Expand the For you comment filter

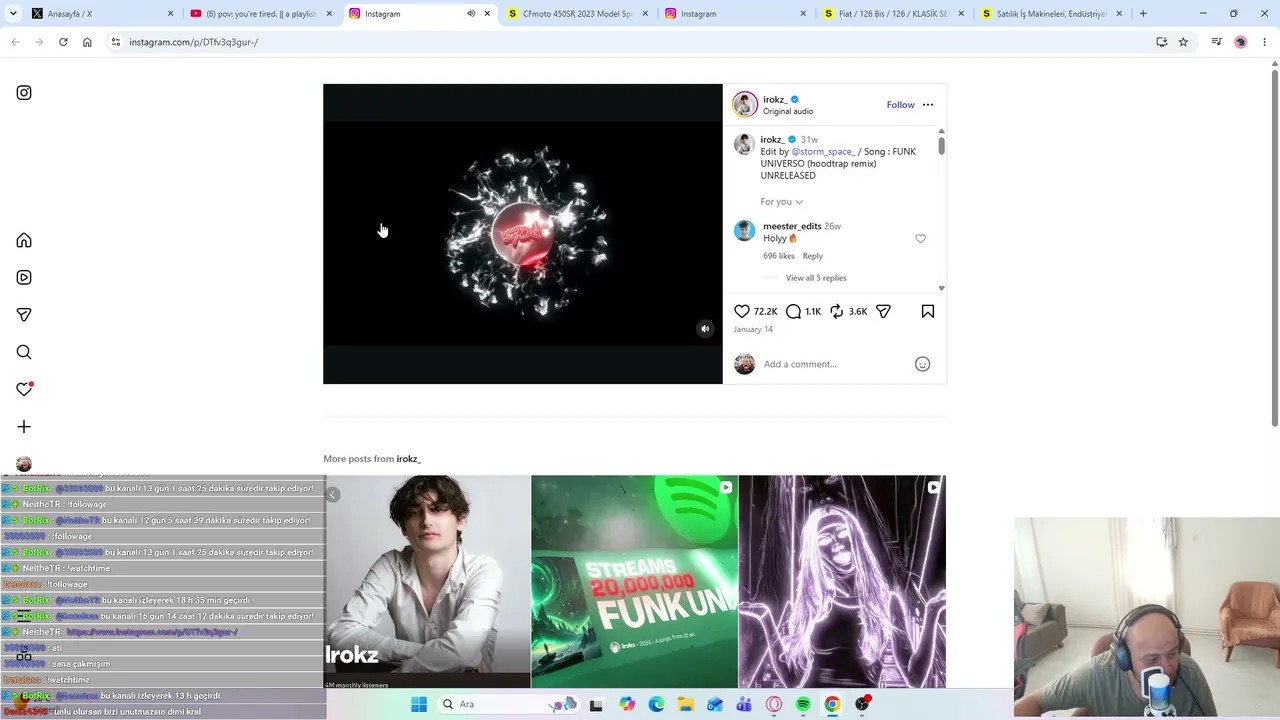click(781, 202)
